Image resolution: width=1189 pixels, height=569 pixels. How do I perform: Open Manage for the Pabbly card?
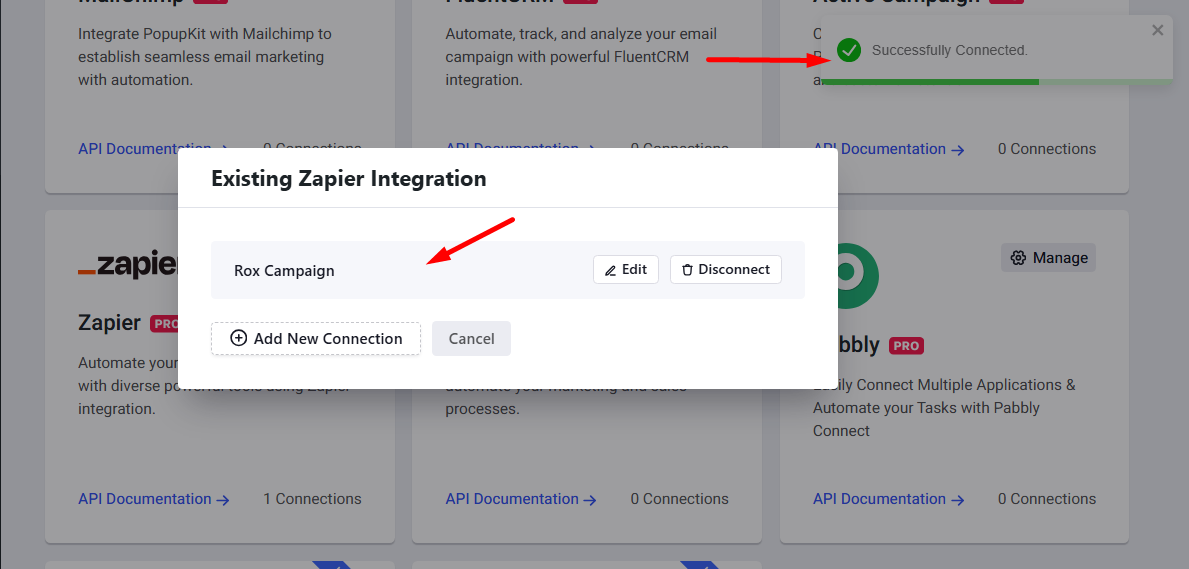click(1048, 258)
